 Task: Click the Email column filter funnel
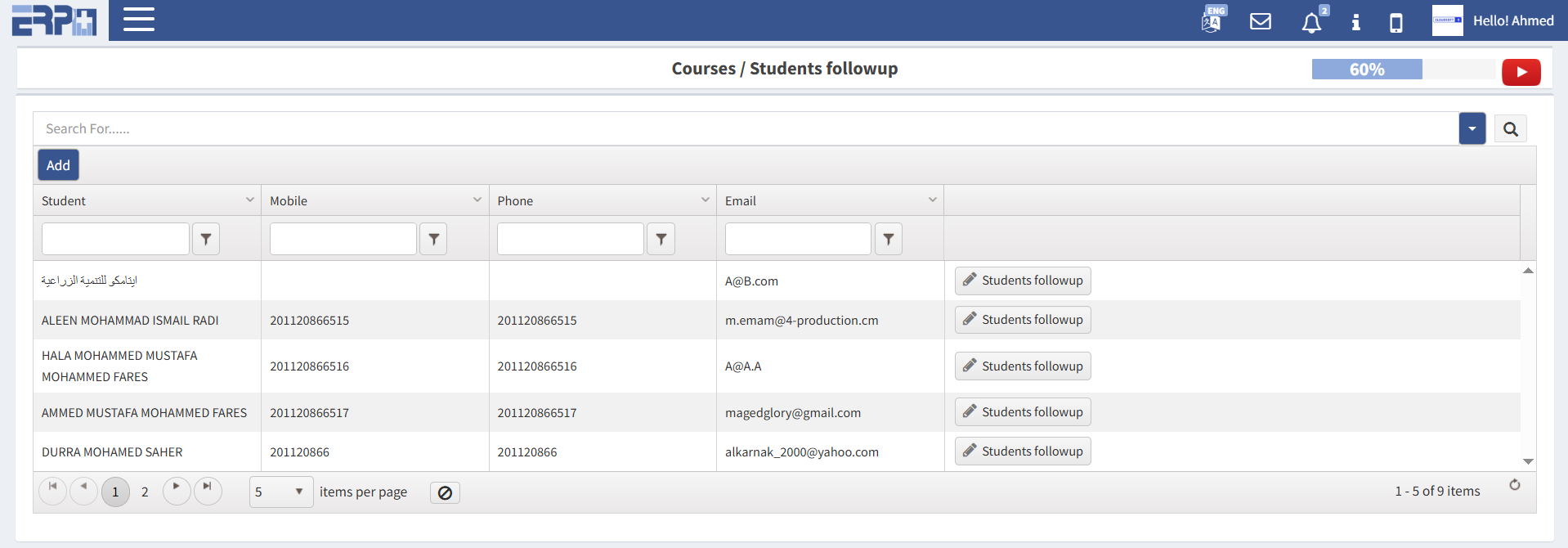point(888,239)
